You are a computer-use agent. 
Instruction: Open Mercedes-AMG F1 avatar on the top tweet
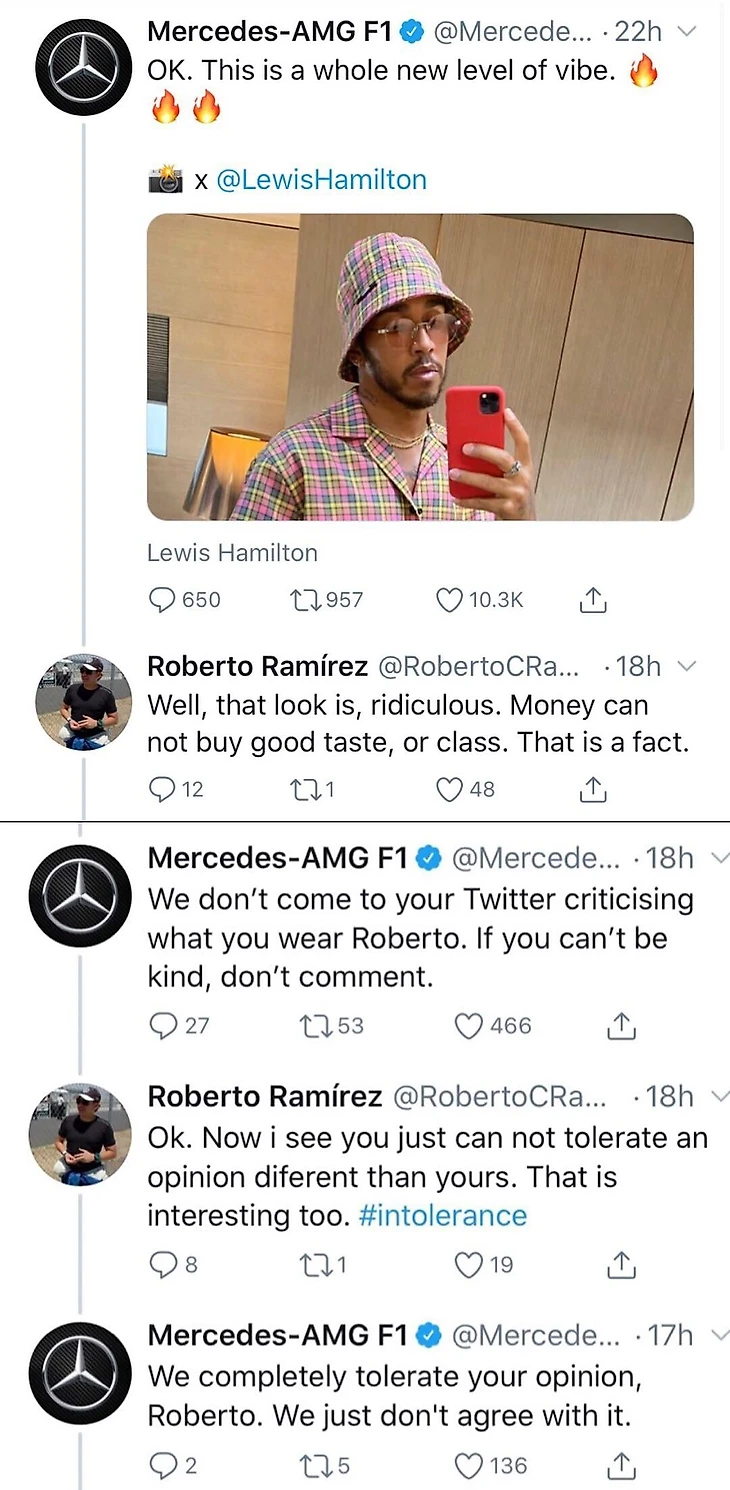click(x=83, y=66)
